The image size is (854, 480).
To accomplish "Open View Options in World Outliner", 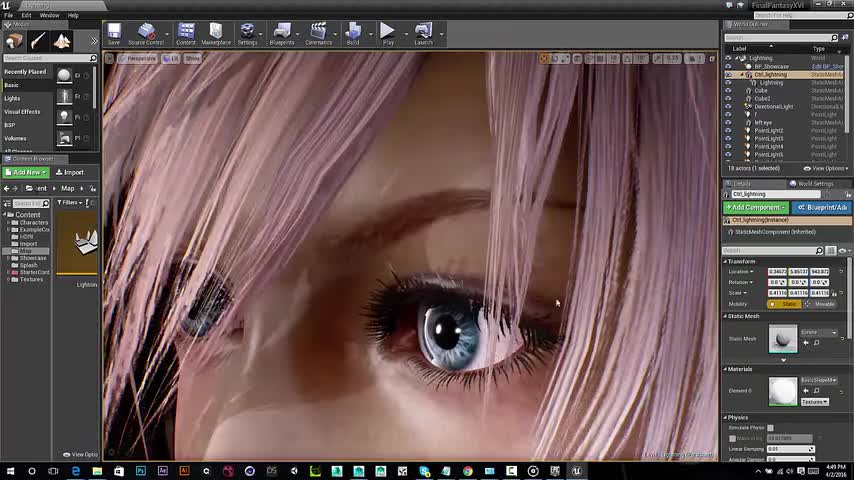I will pos(826,169).
